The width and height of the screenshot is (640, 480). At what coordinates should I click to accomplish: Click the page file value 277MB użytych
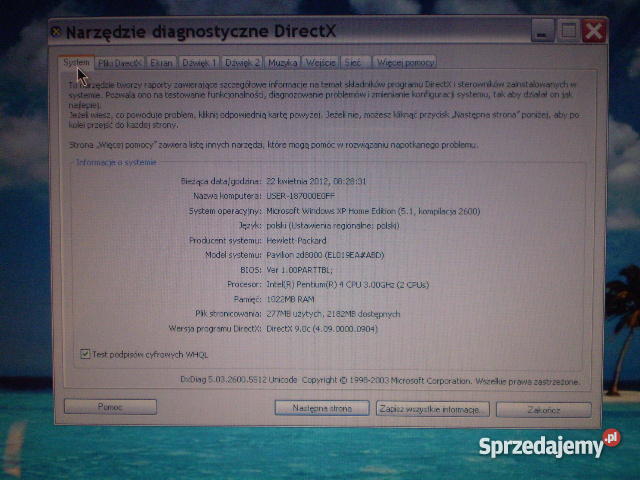(333, 314)
